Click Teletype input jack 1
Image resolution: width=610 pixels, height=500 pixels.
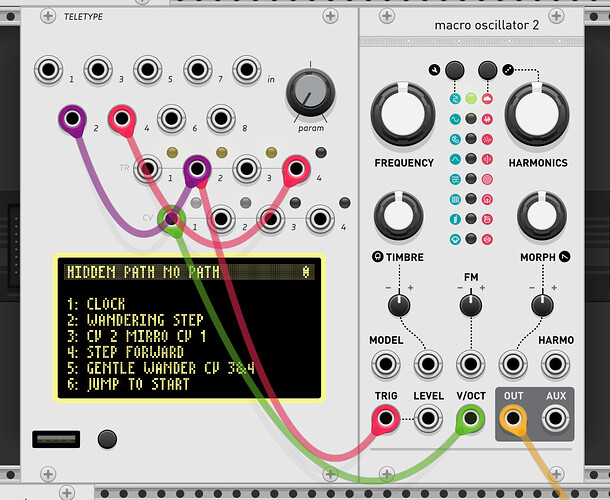pyautogui.click(x=47, y=70)
